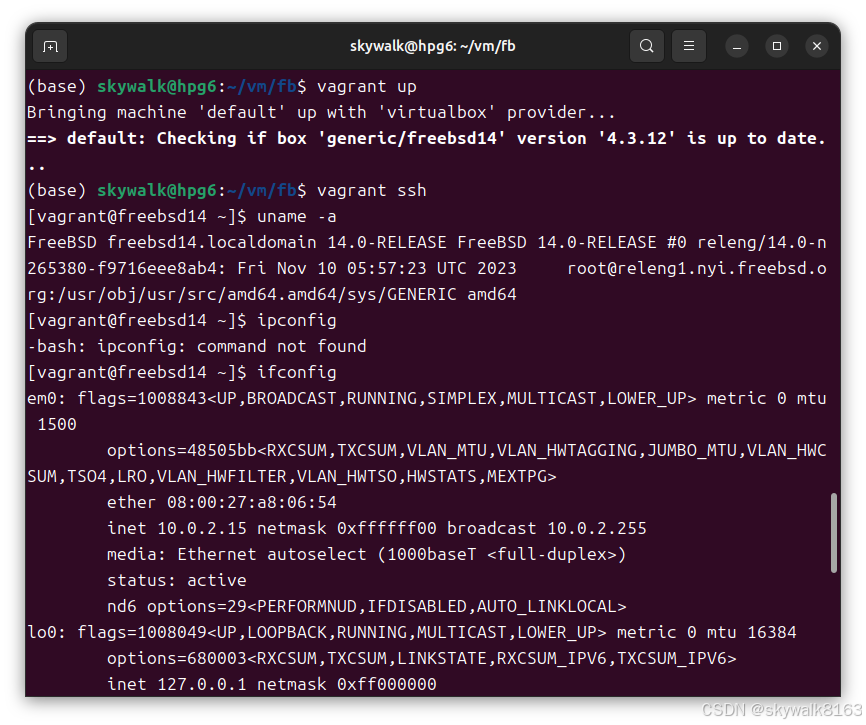Click 'Bringing machine 'default' up' line

tap(321, 113)
